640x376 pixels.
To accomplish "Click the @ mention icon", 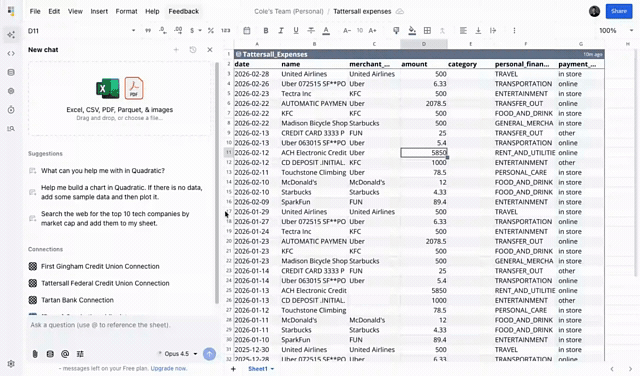I will [65, 354].
